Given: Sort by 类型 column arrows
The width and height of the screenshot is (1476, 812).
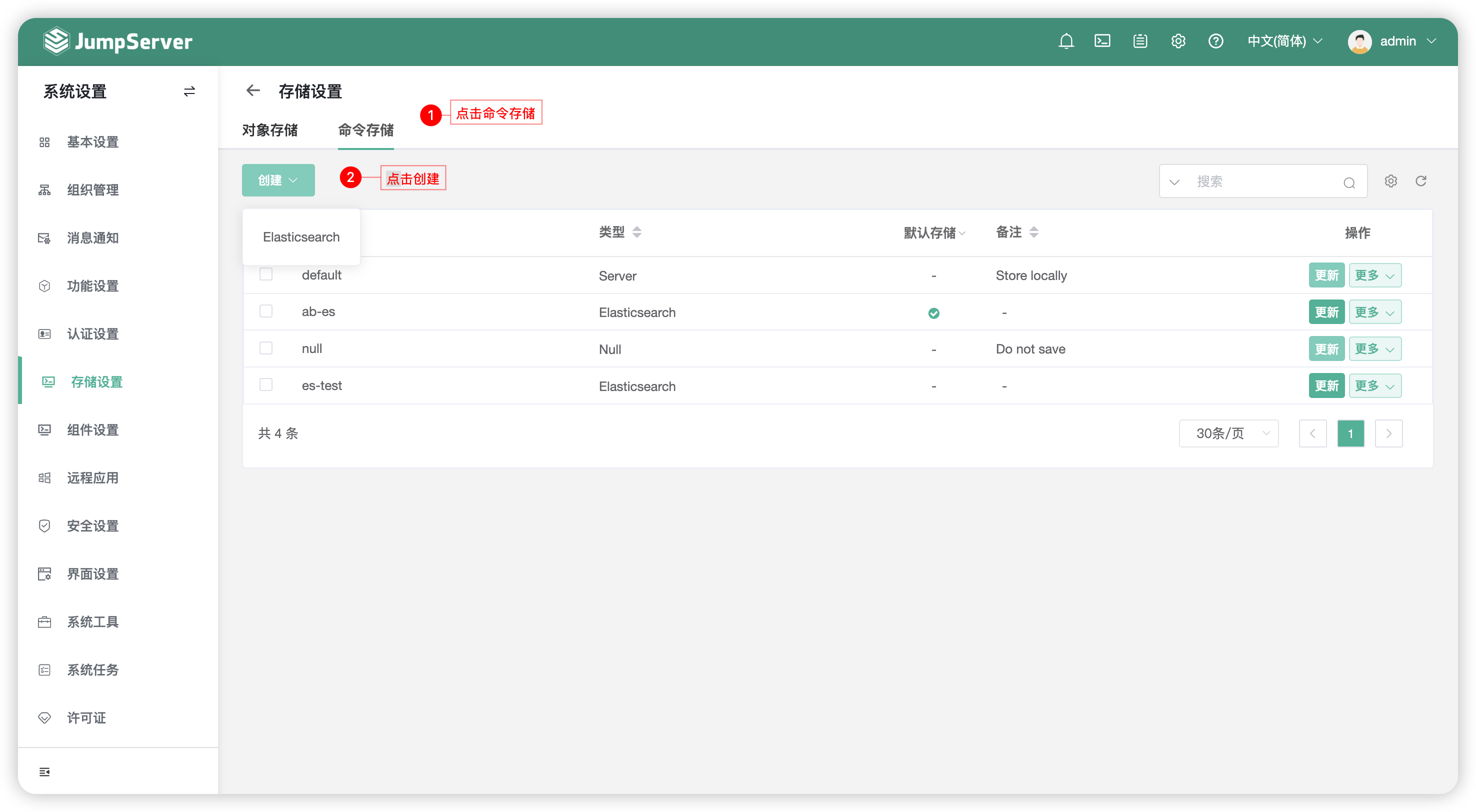Looking at the screenshot, I should (x=636, y=232).
